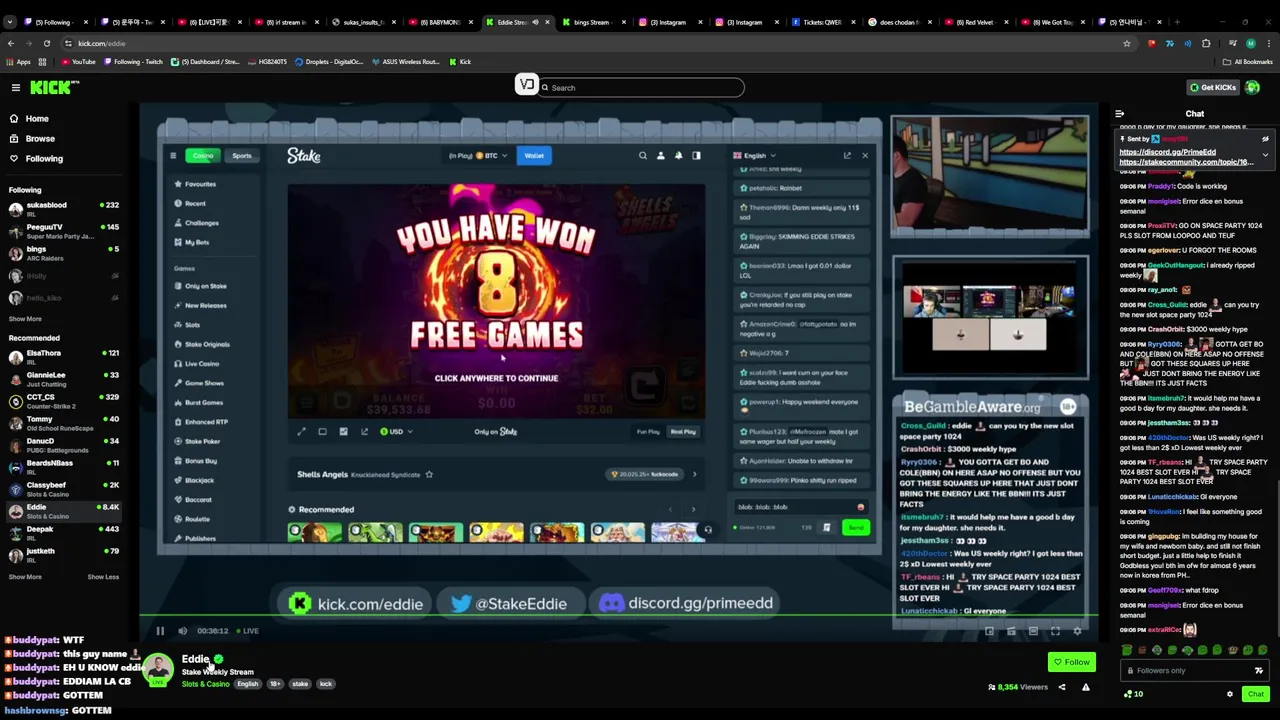
Task: Open Following - Twitch bookmark
Action: click(133, 62)
